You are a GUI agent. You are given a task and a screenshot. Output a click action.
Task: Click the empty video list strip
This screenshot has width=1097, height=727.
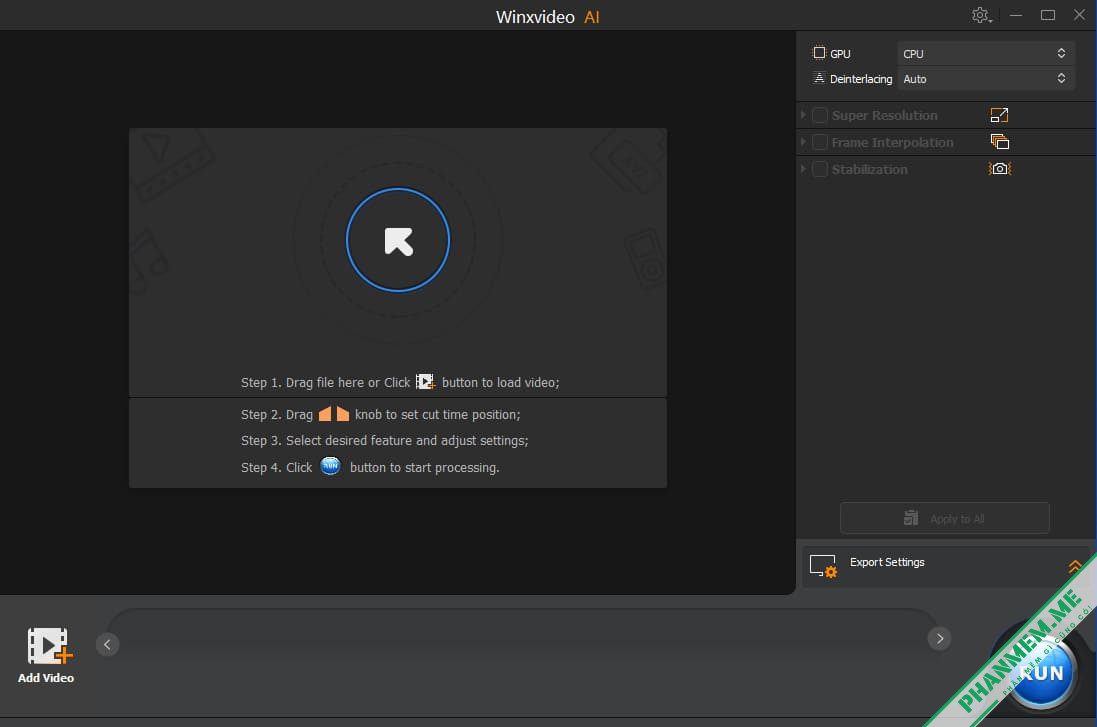(x=523, y=640)
